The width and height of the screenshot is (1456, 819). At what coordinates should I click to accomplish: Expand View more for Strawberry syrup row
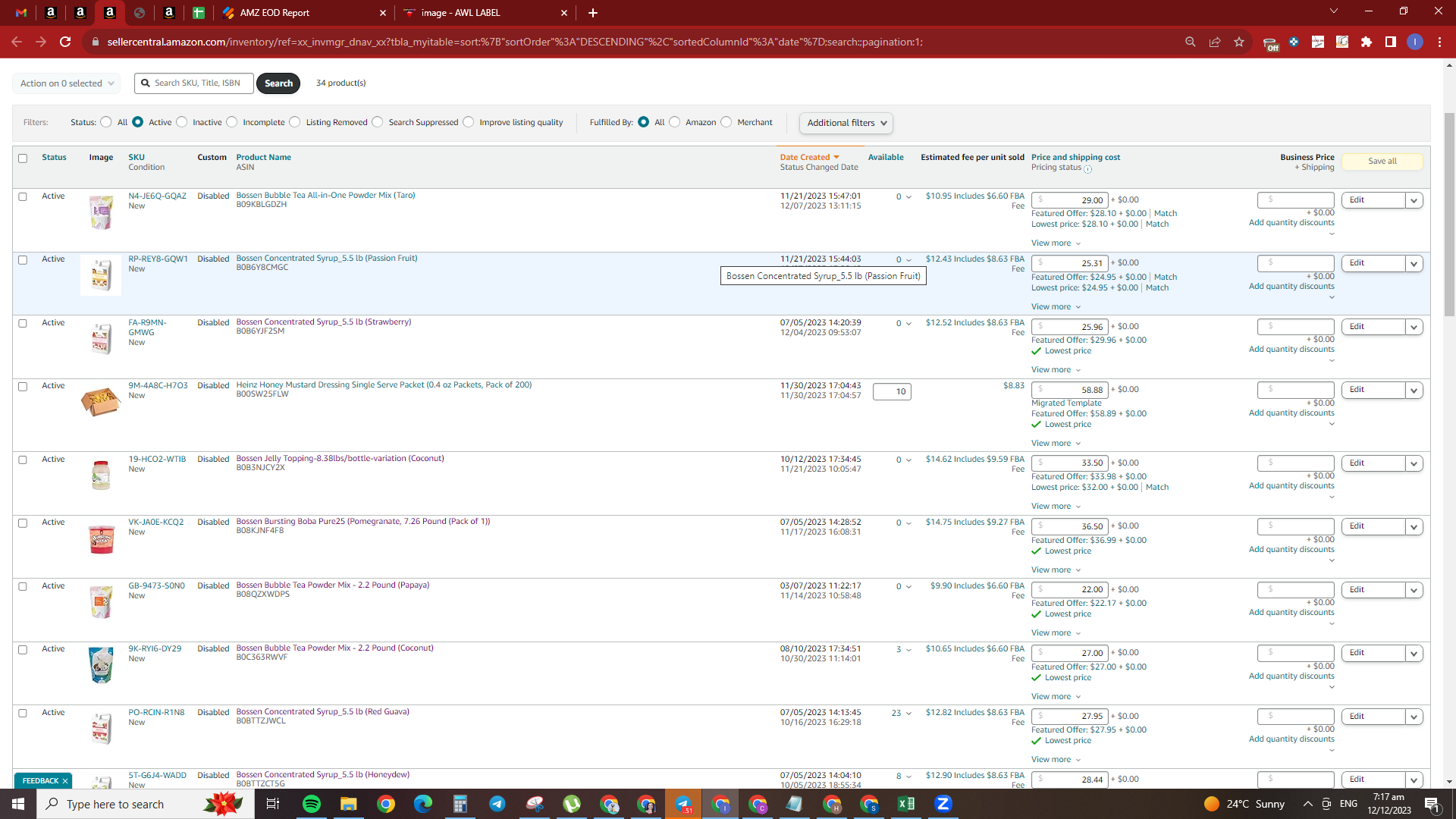pos(1056,370)
